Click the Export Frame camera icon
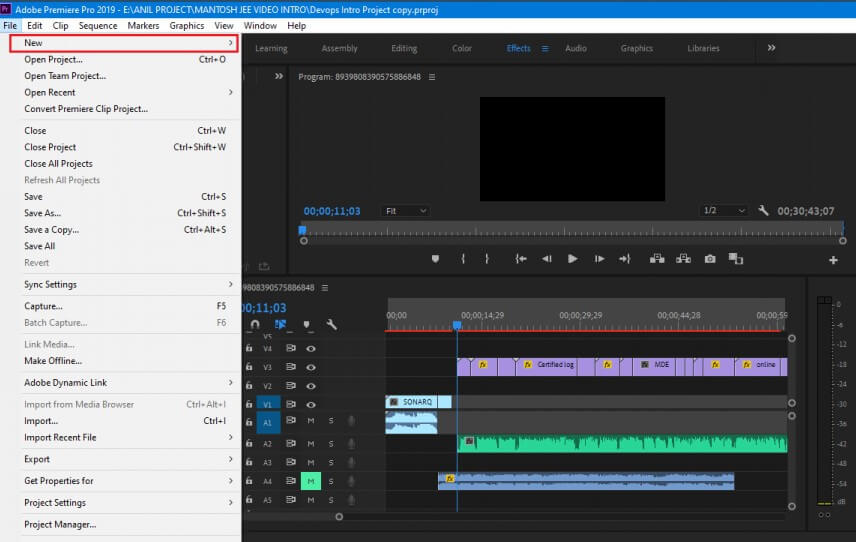This screenshot has height=542, width=856. tap(710, 259)
